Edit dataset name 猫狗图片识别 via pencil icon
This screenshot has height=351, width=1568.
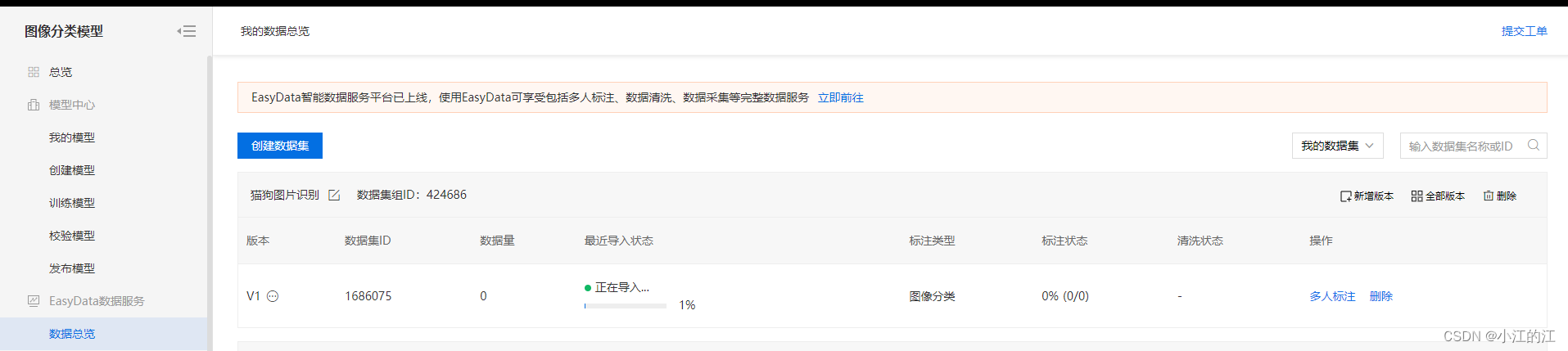(334, 195)
